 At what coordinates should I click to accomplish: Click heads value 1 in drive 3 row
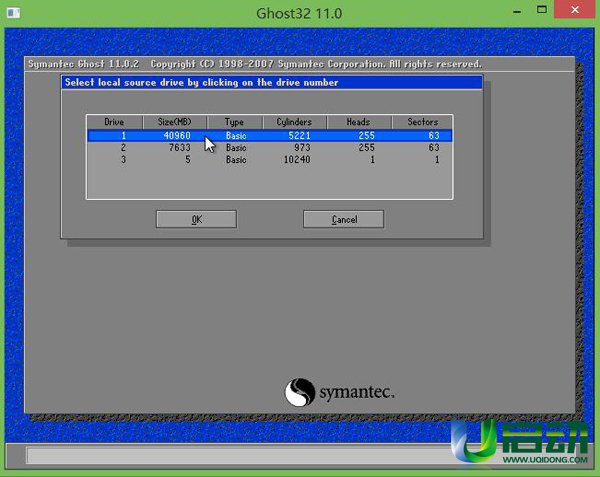click(x=372, y=160)
